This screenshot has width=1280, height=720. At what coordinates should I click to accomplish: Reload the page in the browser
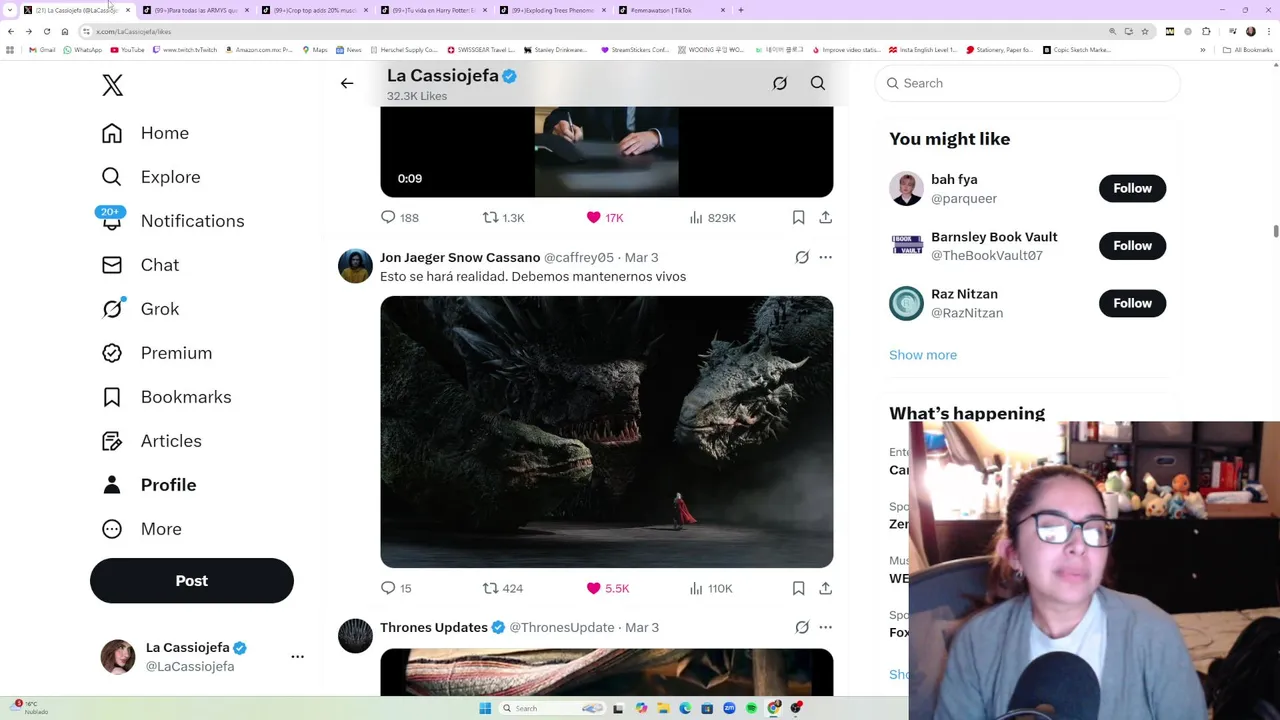click(46, 31)
